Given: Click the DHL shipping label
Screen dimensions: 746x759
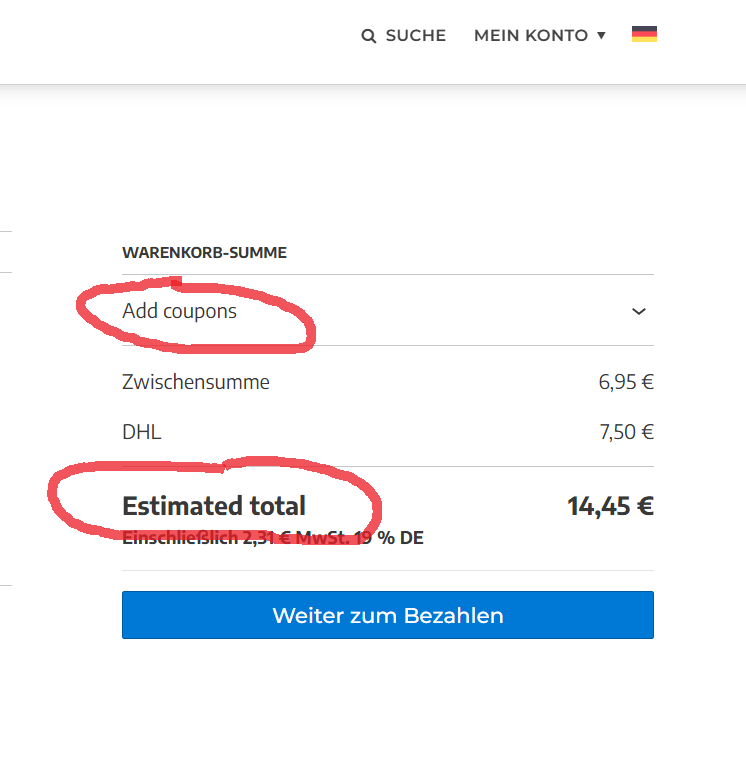Looking at the screenshot, I should coord(141,433).
